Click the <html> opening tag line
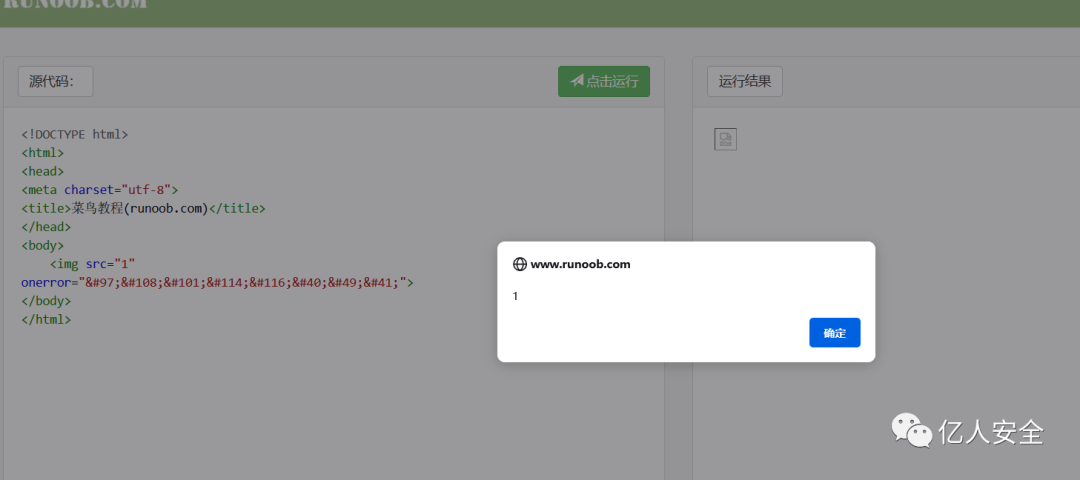1080x480 pixels. coord(43,153)
